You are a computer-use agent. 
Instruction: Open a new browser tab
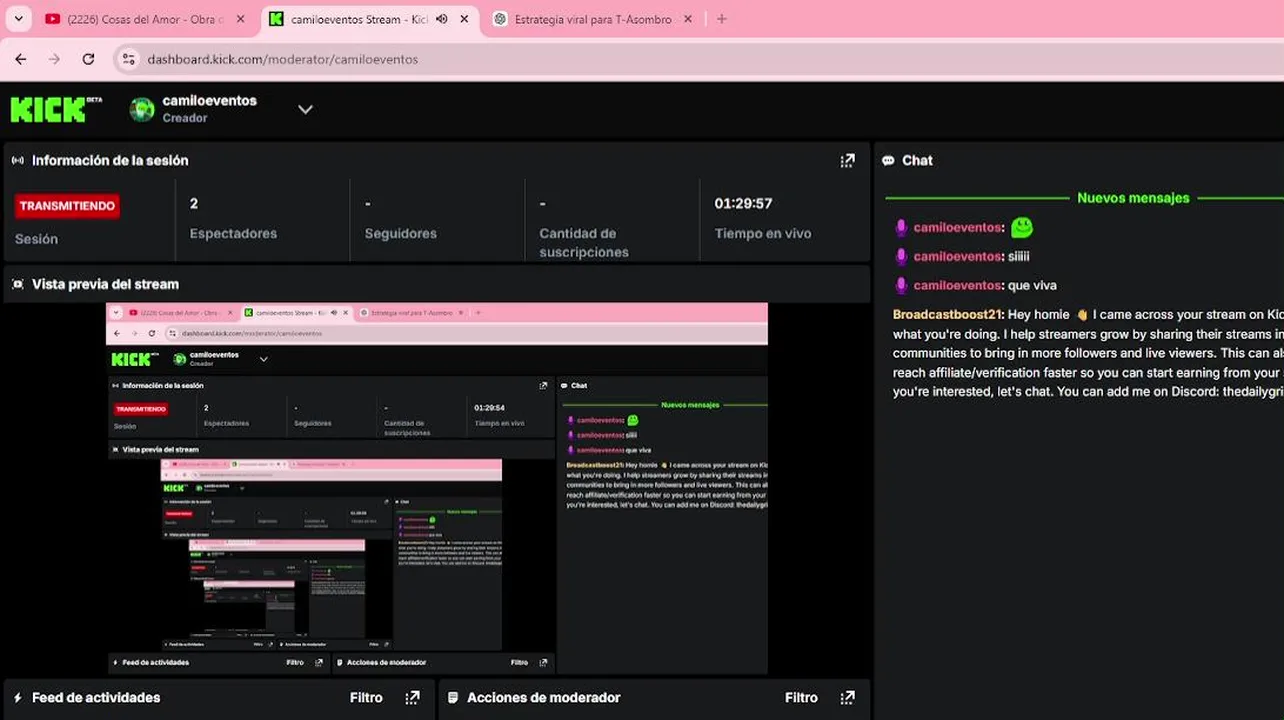[722, 19]
